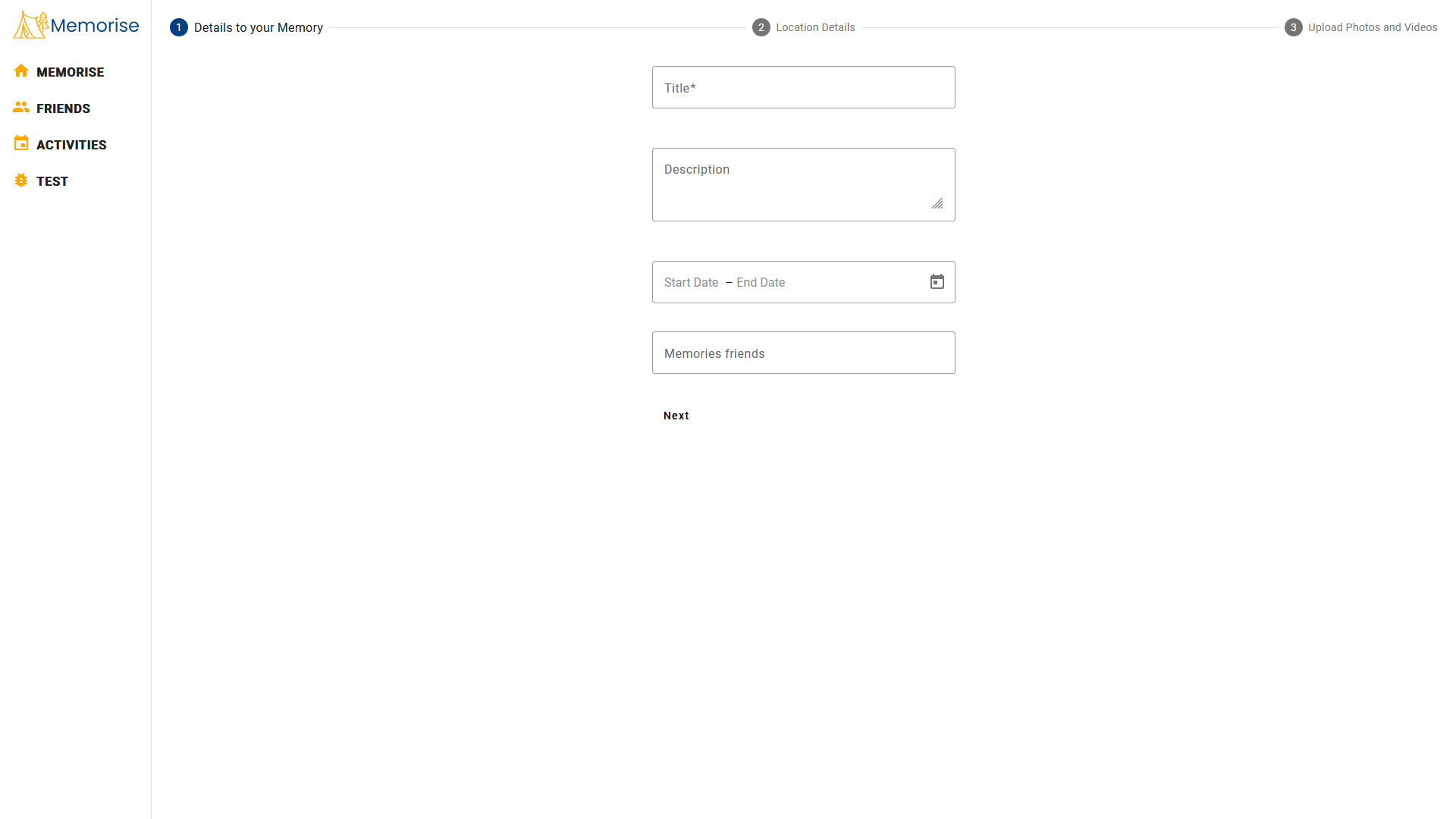Click the calendar icon beside ACTIVITIES
1456x819 pixels.
coord(21,143)
